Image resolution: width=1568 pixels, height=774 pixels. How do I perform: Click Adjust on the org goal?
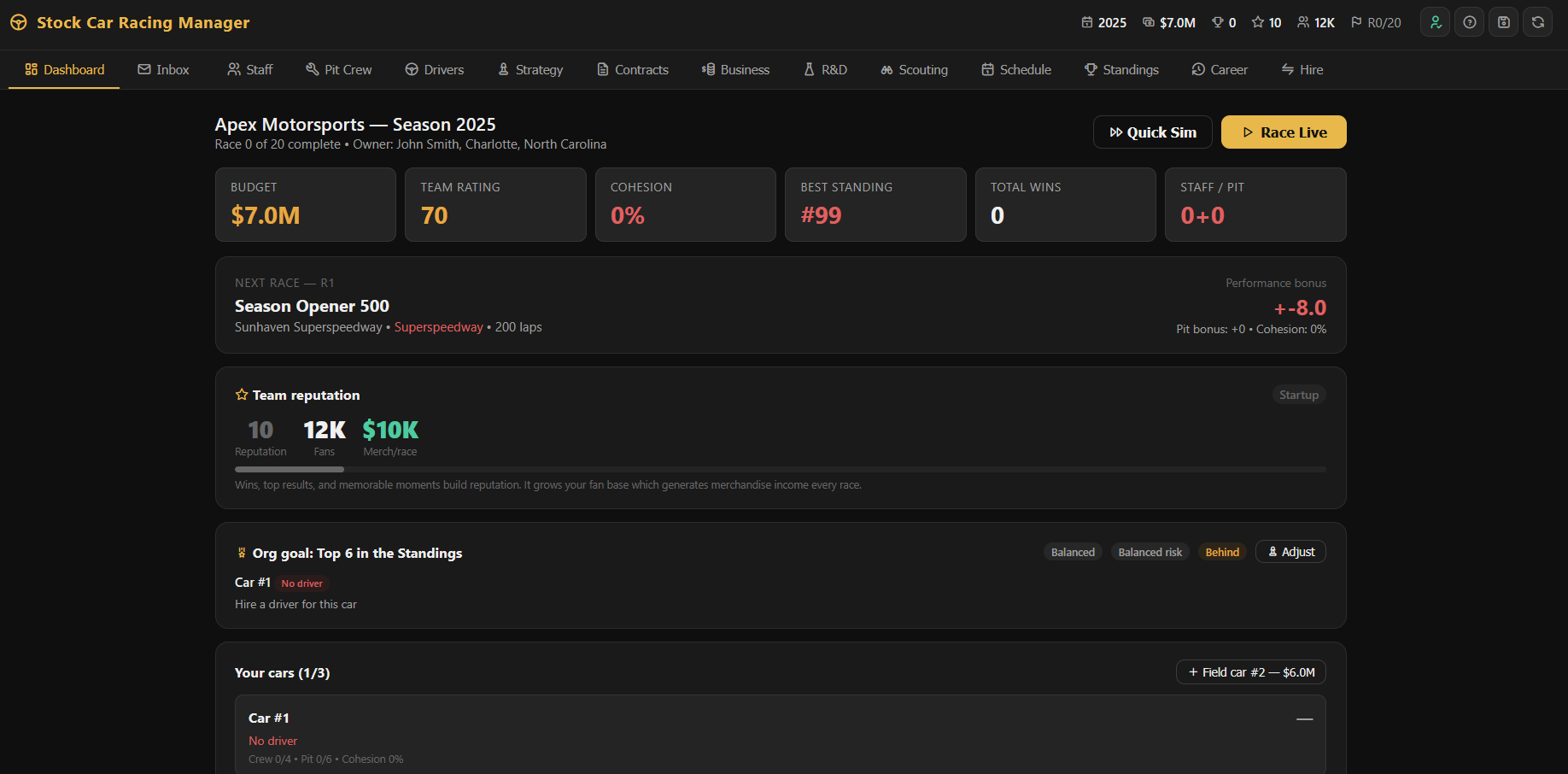(x=1290, y=552)
